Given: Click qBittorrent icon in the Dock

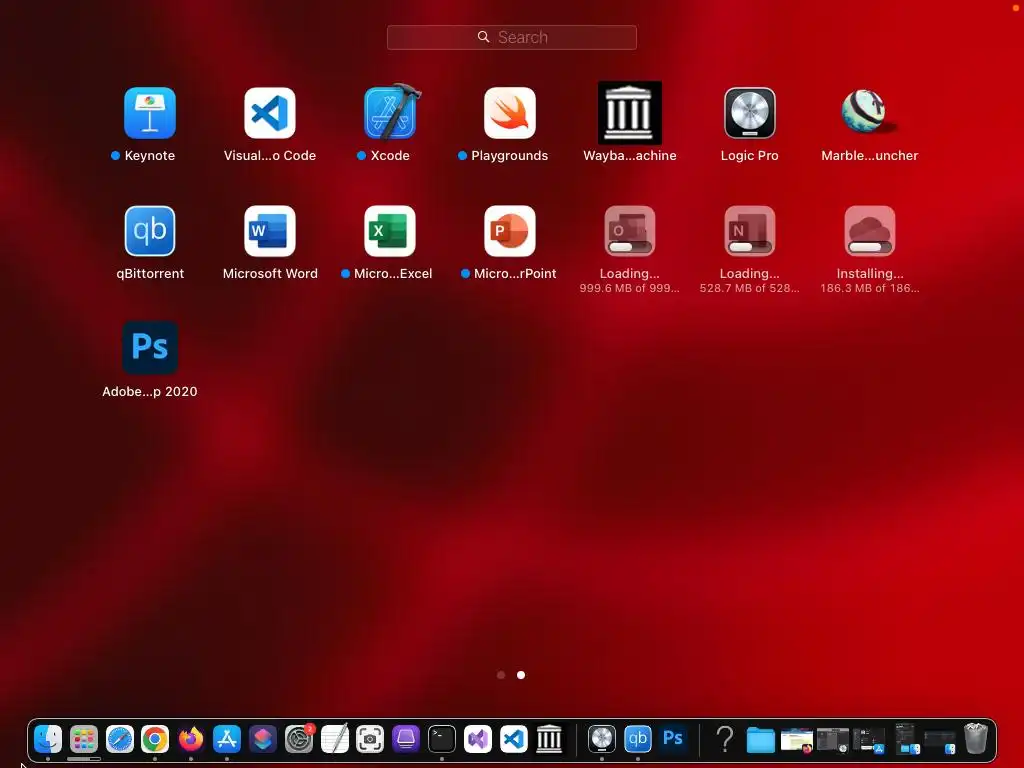Looking at the screenshot, I should click(637, 739).
